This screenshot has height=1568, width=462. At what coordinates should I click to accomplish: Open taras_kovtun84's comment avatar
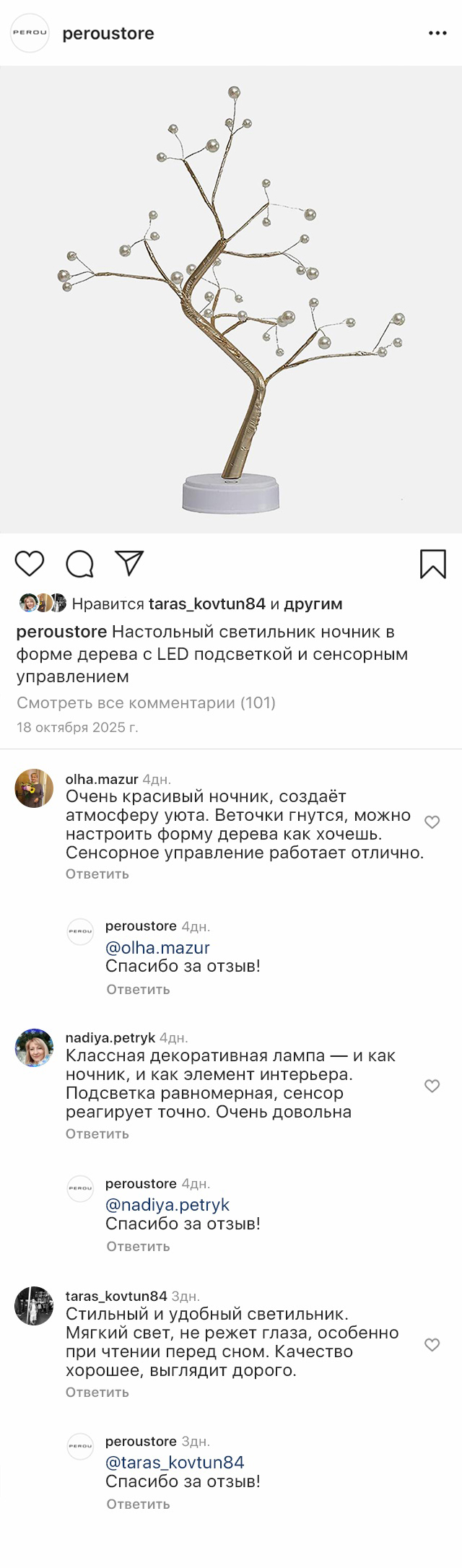click(34, 1306)
